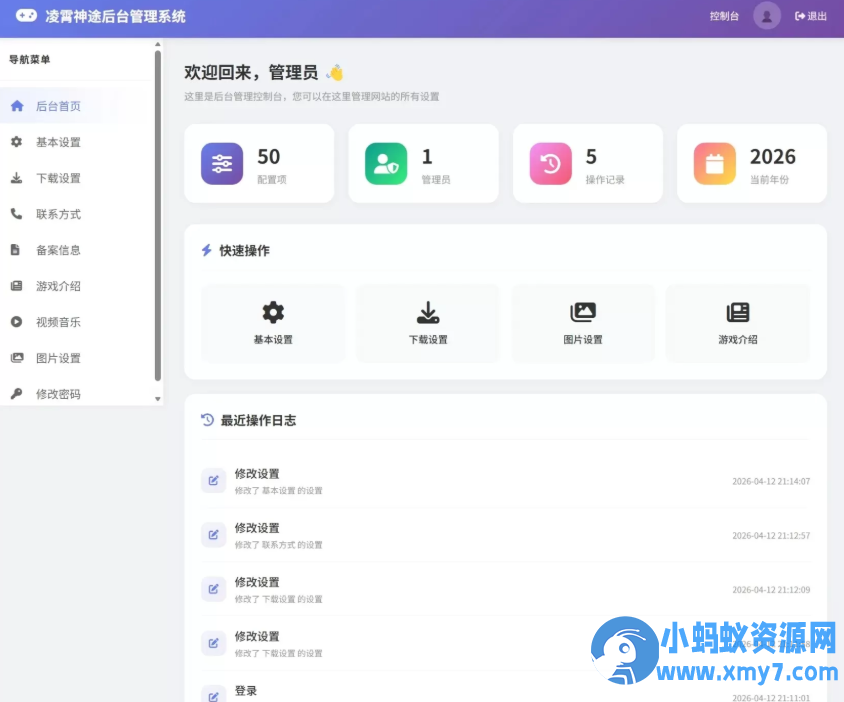
Task: Select 后台首页 in the navigation menu
Action: (x=57, y=105)
